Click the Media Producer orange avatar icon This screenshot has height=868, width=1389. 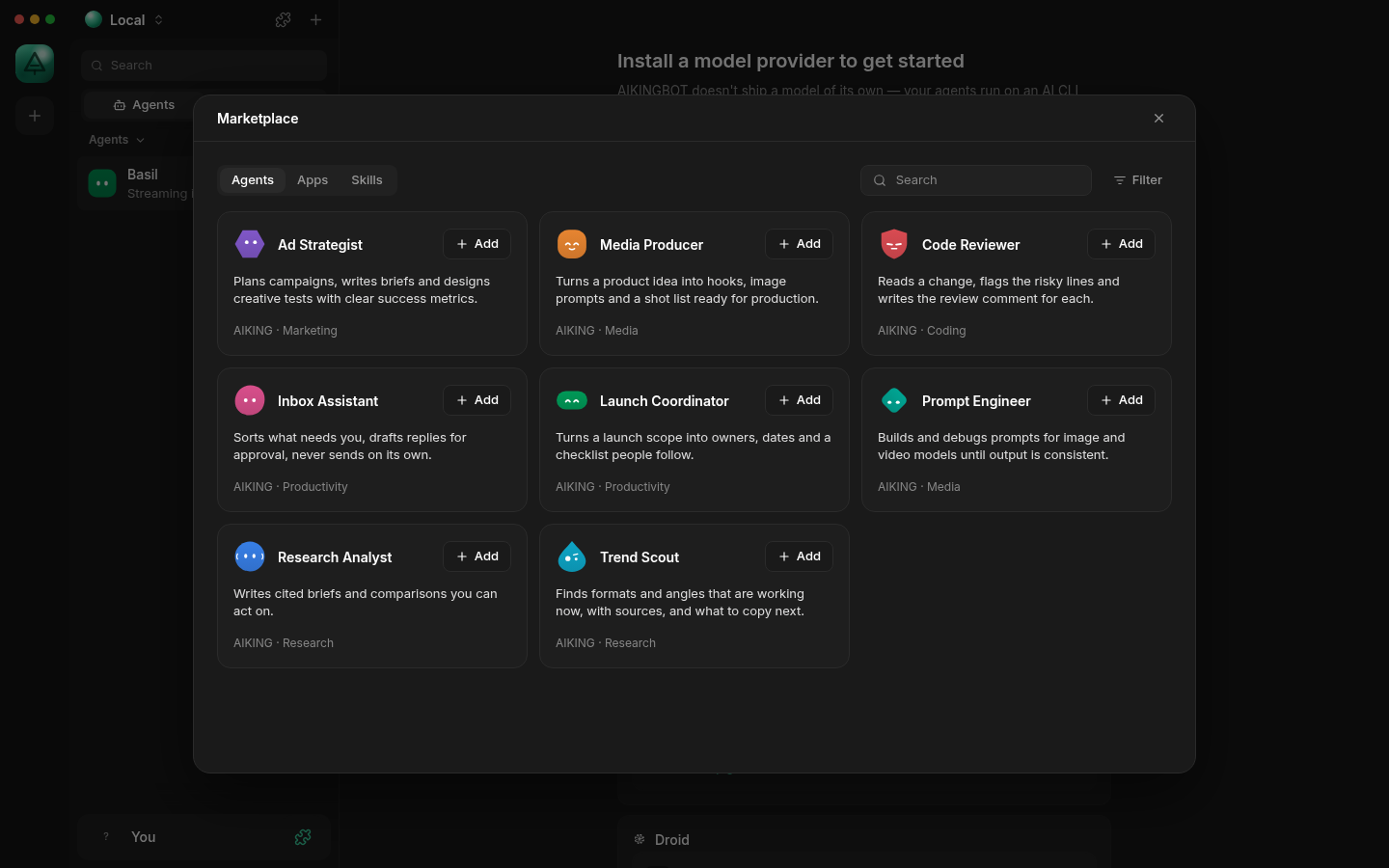(x=572, y=244)
